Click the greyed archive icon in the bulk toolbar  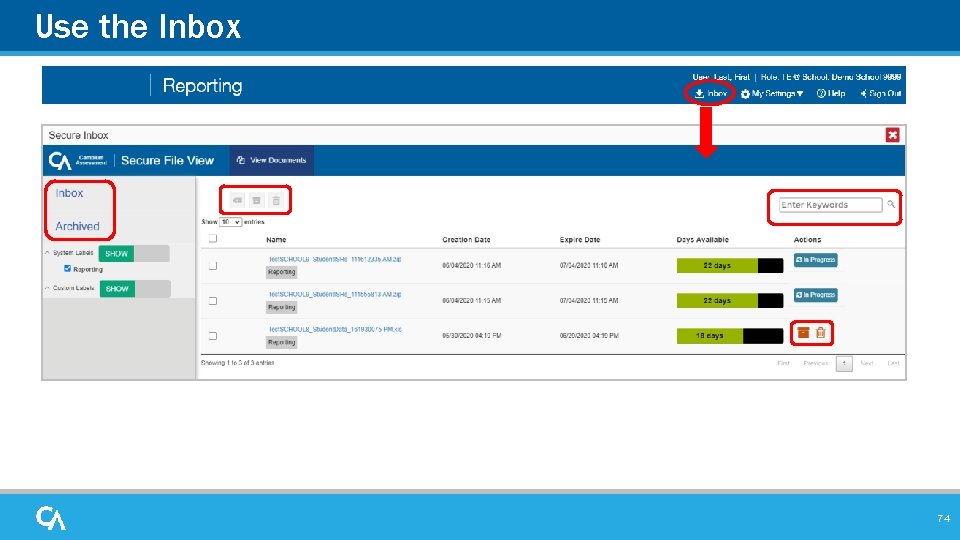point(257,200)
